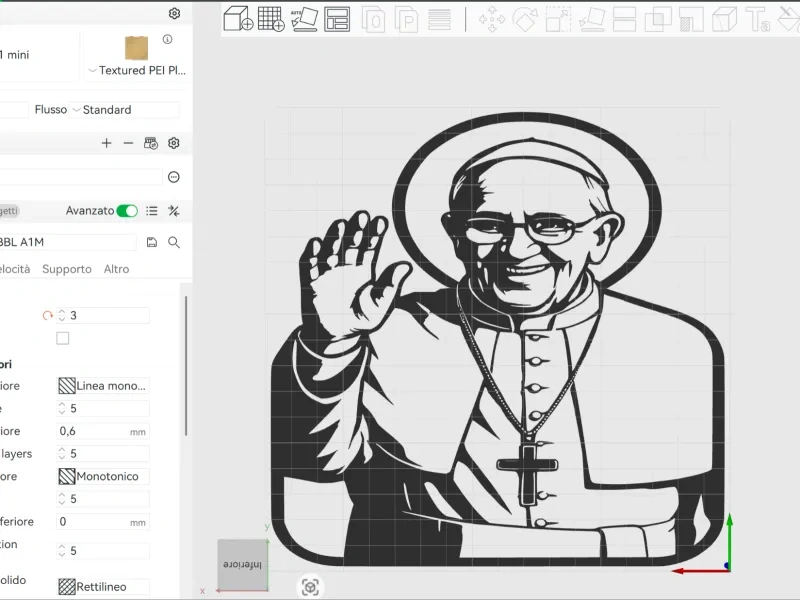Select the pope model on the plate
The height and width of the screenshot is (600, 800).
point(497,339)
